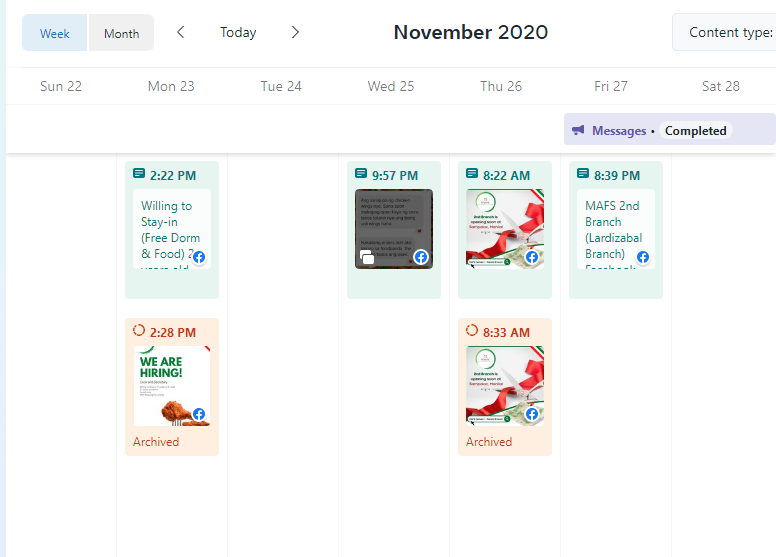This screenshot has width=776, height=557.
Task: Open the 8:22 AM branch opening post thumbnail
Action: (x=505, y=229)
